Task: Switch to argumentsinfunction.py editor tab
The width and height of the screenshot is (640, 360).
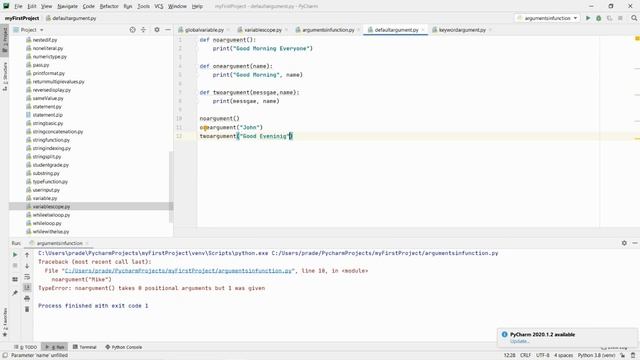Action: (328, 30)
